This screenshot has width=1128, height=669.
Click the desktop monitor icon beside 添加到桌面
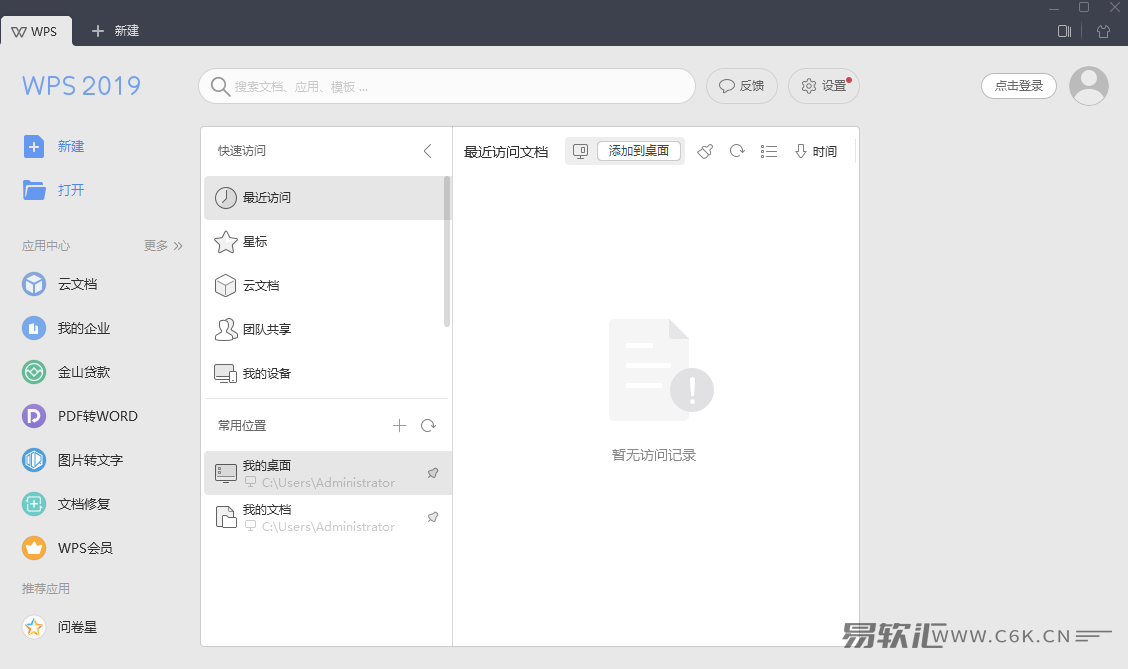581,151
